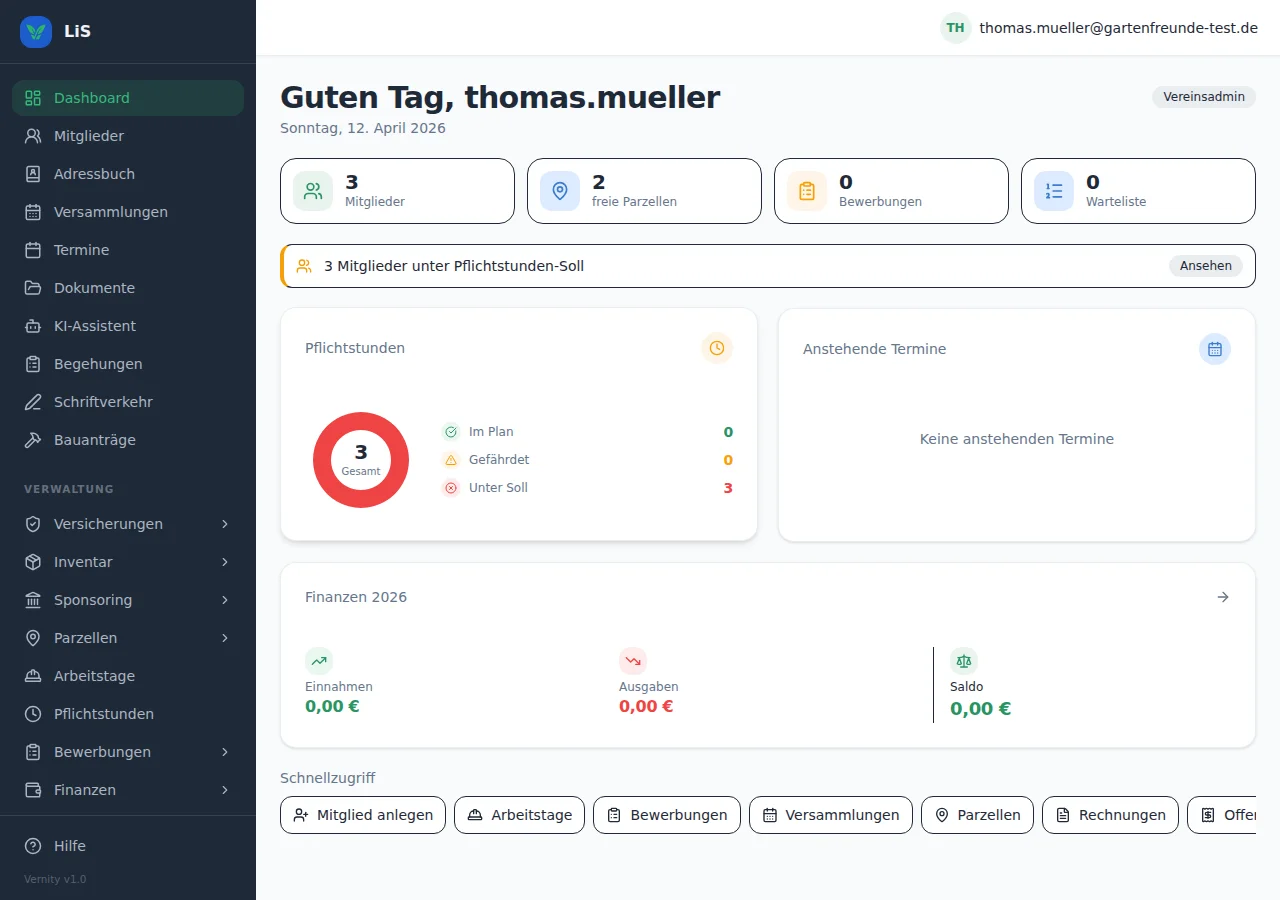Open the Hilfe page

pyautogui.click(x=70, y=846)
